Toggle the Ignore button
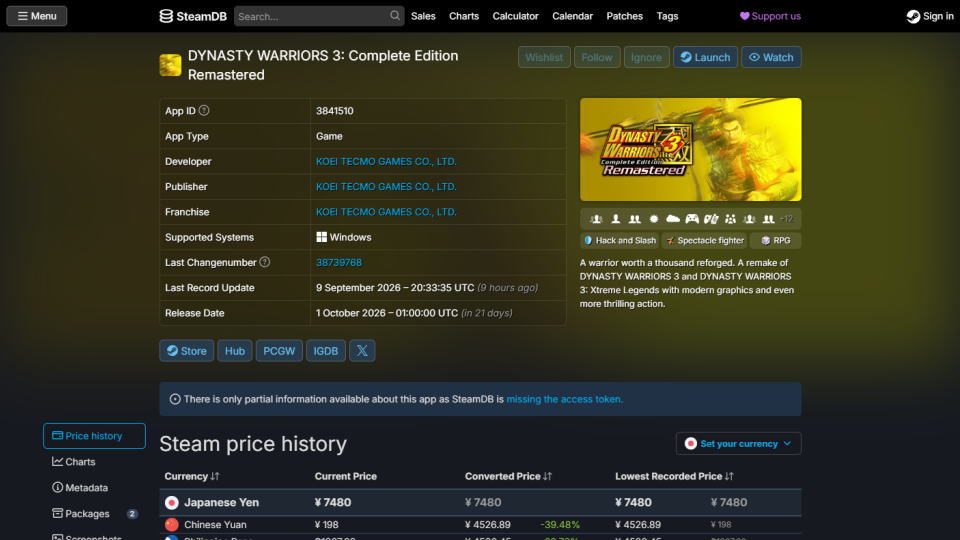The height and width of the screenshot is (540, 960). point(646,57)
